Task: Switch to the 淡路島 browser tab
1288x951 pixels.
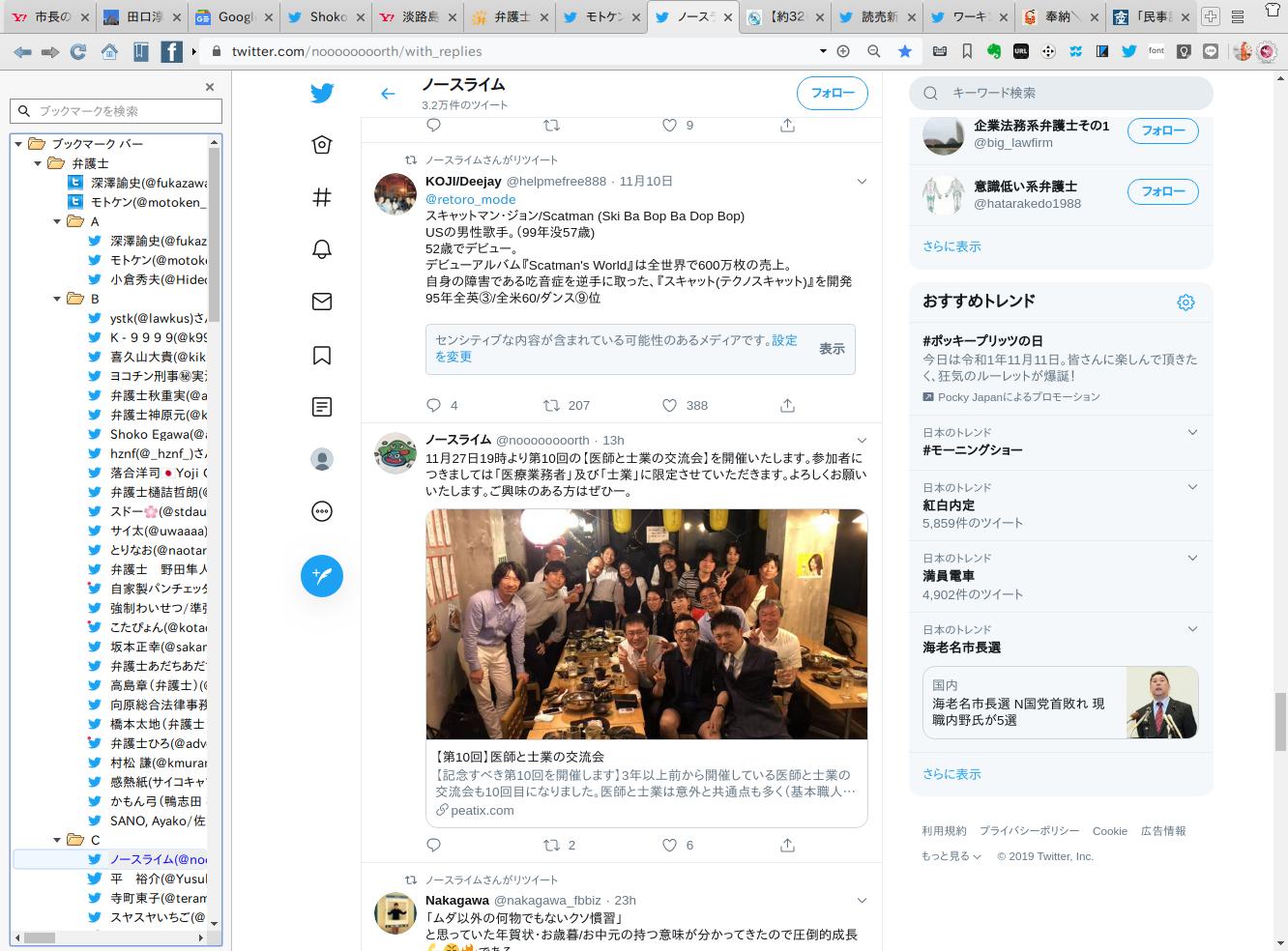Action: pos(416,16)
